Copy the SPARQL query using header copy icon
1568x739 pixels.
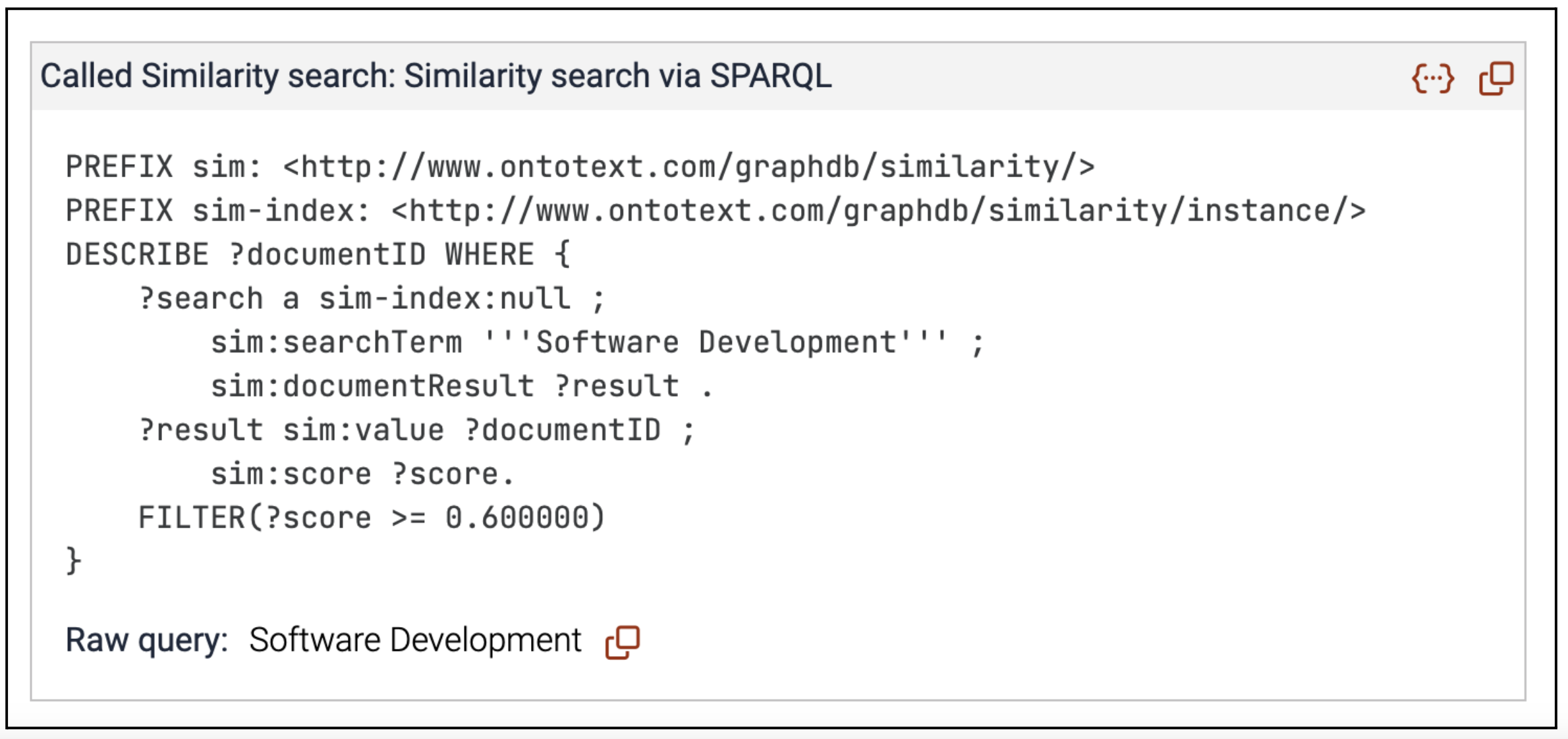tap(1496, 78)
